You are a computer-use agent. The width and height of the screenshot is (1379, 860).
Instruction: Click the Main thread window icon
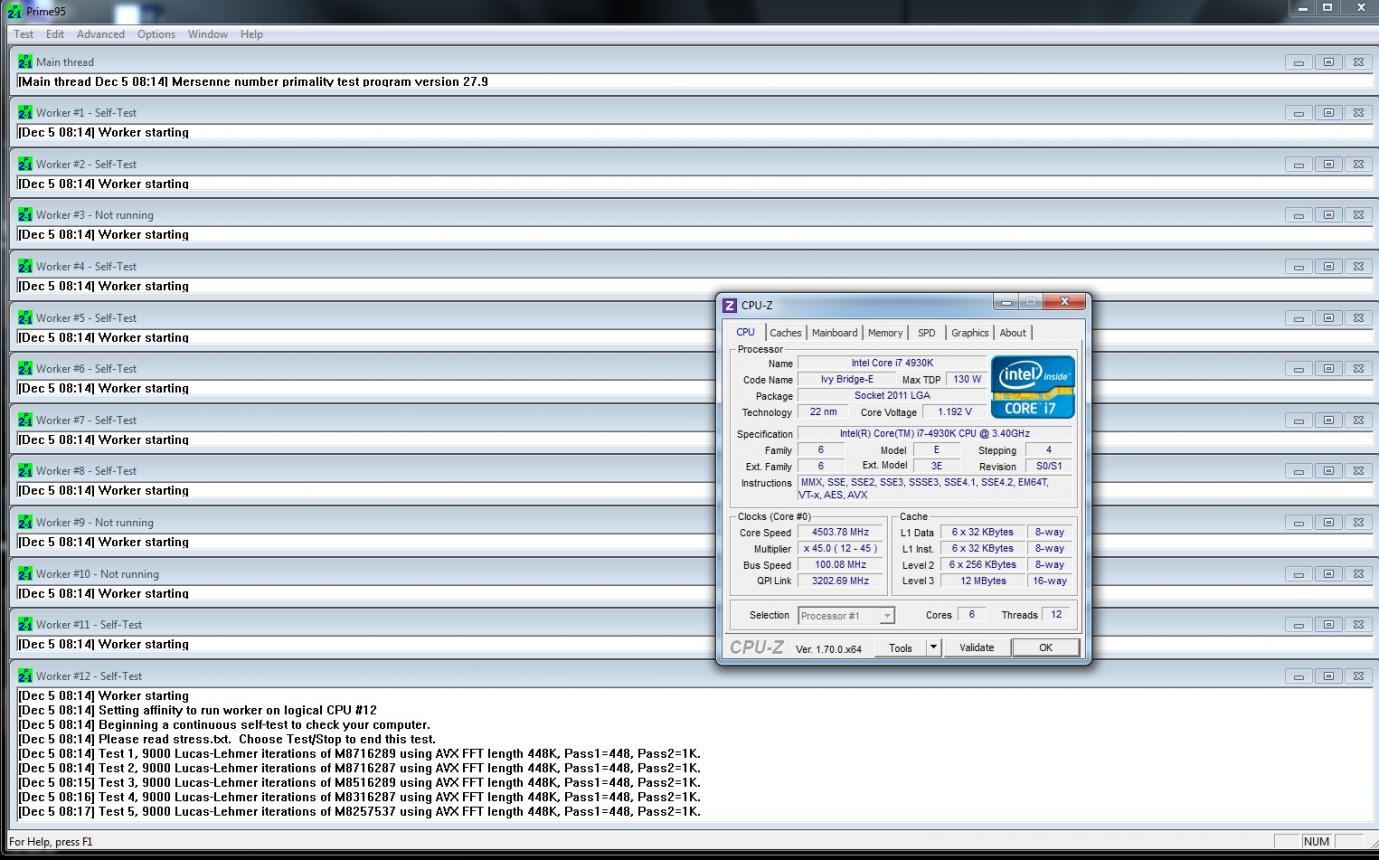[26, 62]
